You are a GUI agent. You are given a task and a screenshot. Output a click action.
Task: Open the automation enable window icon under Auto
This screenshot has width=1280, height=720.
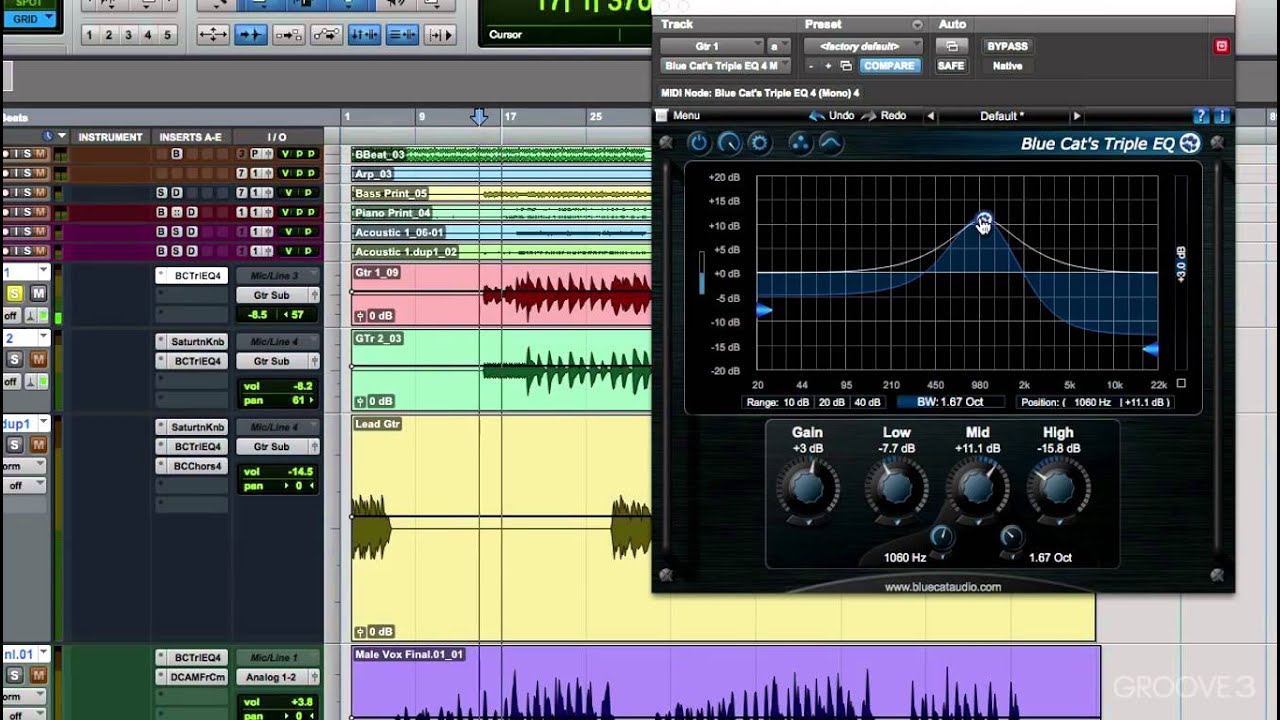[x=951, y=46]
